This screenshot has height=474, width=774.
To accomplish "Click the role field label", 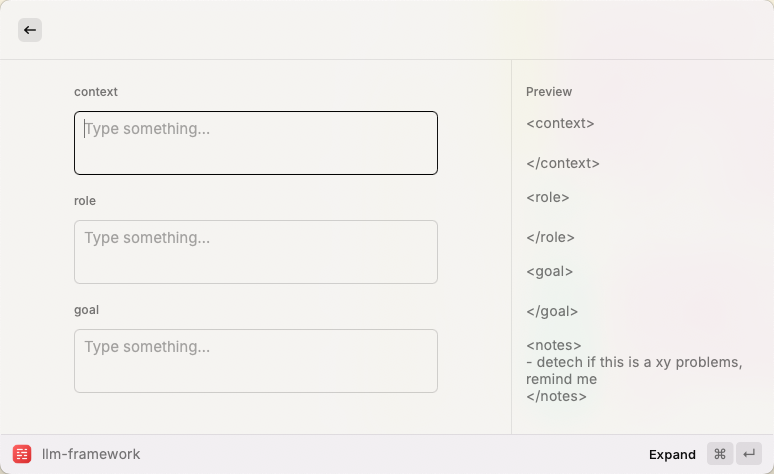I will coord(85,201).
